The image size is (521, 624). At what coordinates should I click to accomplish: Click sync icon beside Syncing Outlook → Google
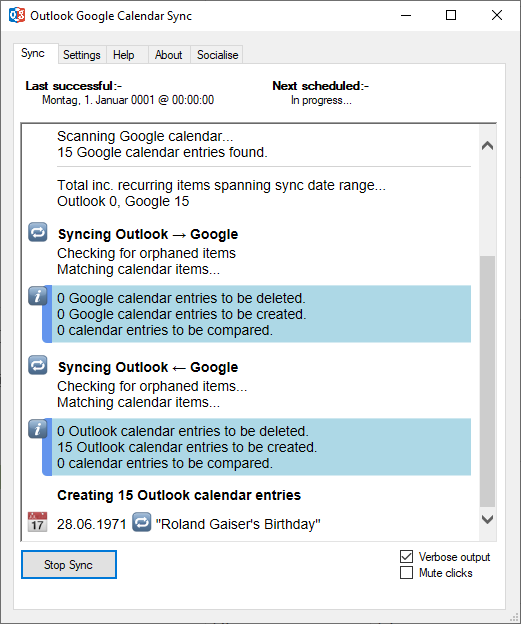pyautogui.click(x=38, y=232)
